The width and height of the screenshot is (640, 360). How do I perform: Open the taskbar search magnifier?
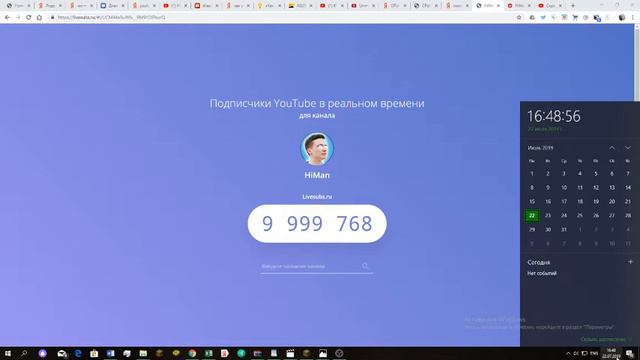[24, 353]
